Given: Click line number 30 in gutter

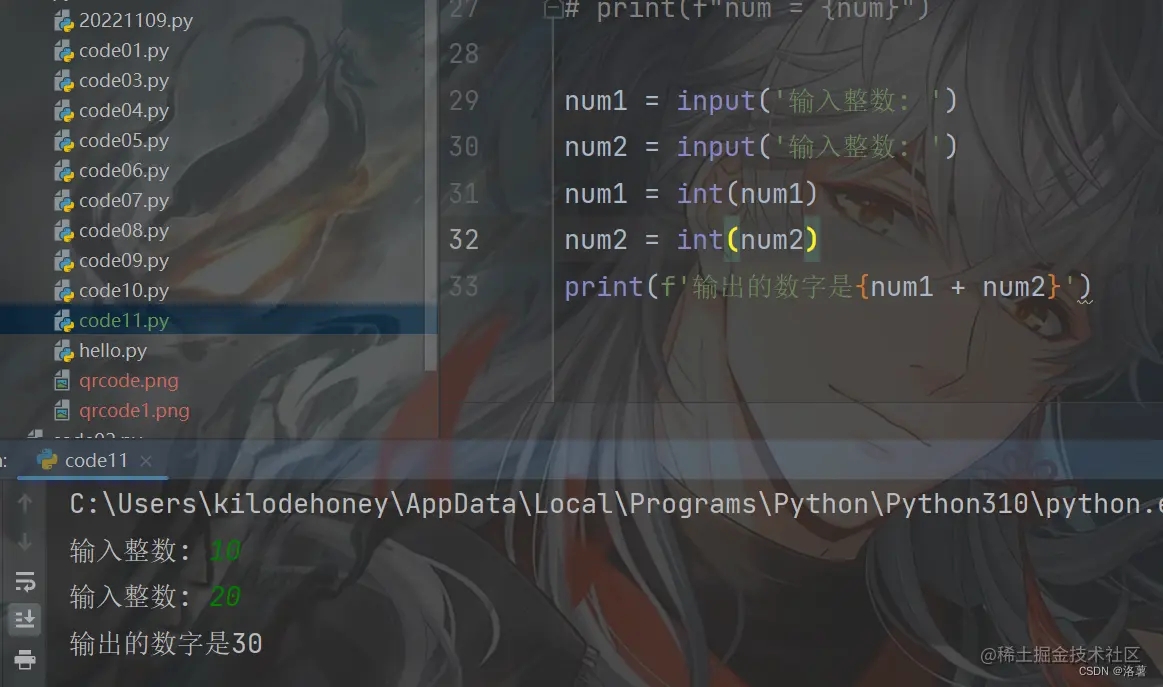Looking at the screenshot, I should [x=464, y=147].
